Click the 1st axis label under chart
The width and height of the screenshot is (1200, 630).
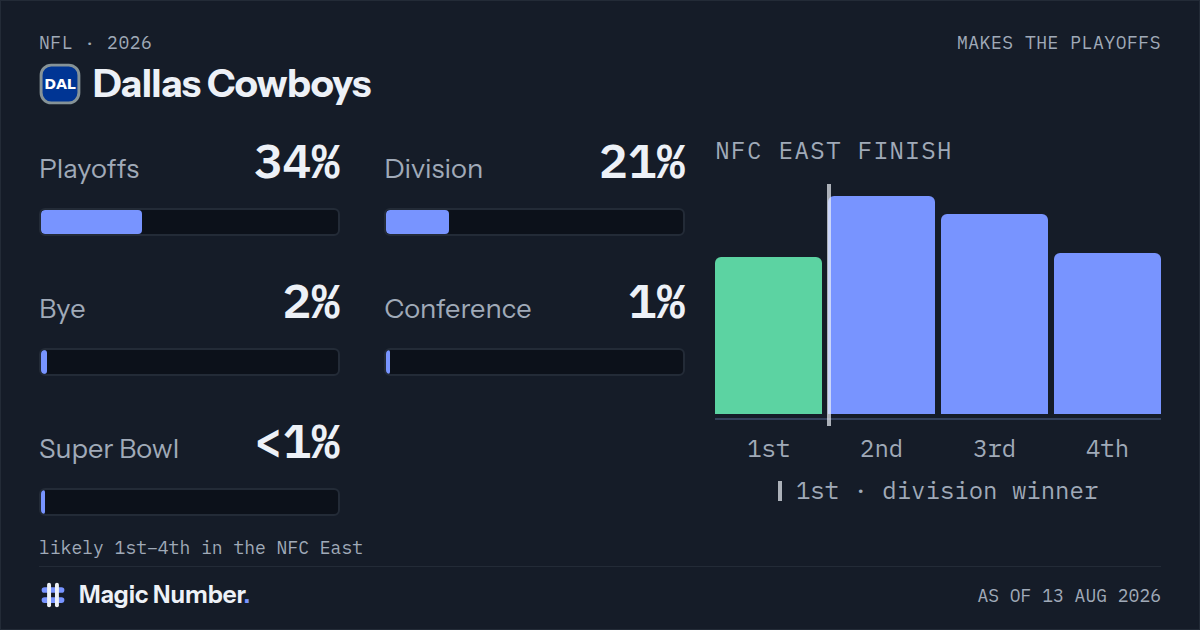click(768, 449)
